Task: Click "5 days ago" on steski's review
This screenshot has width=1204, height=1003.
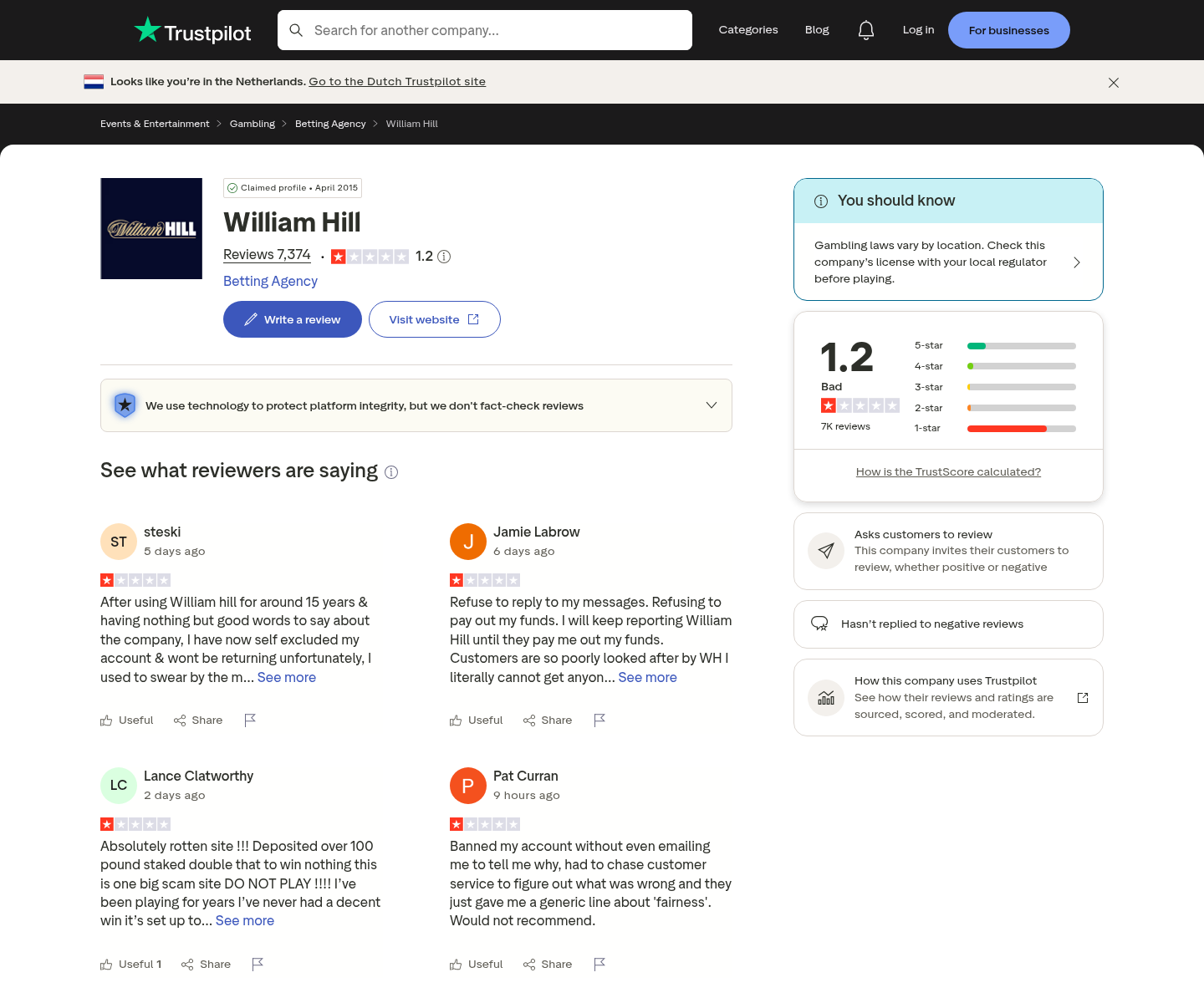Action: tap(175, 552)
